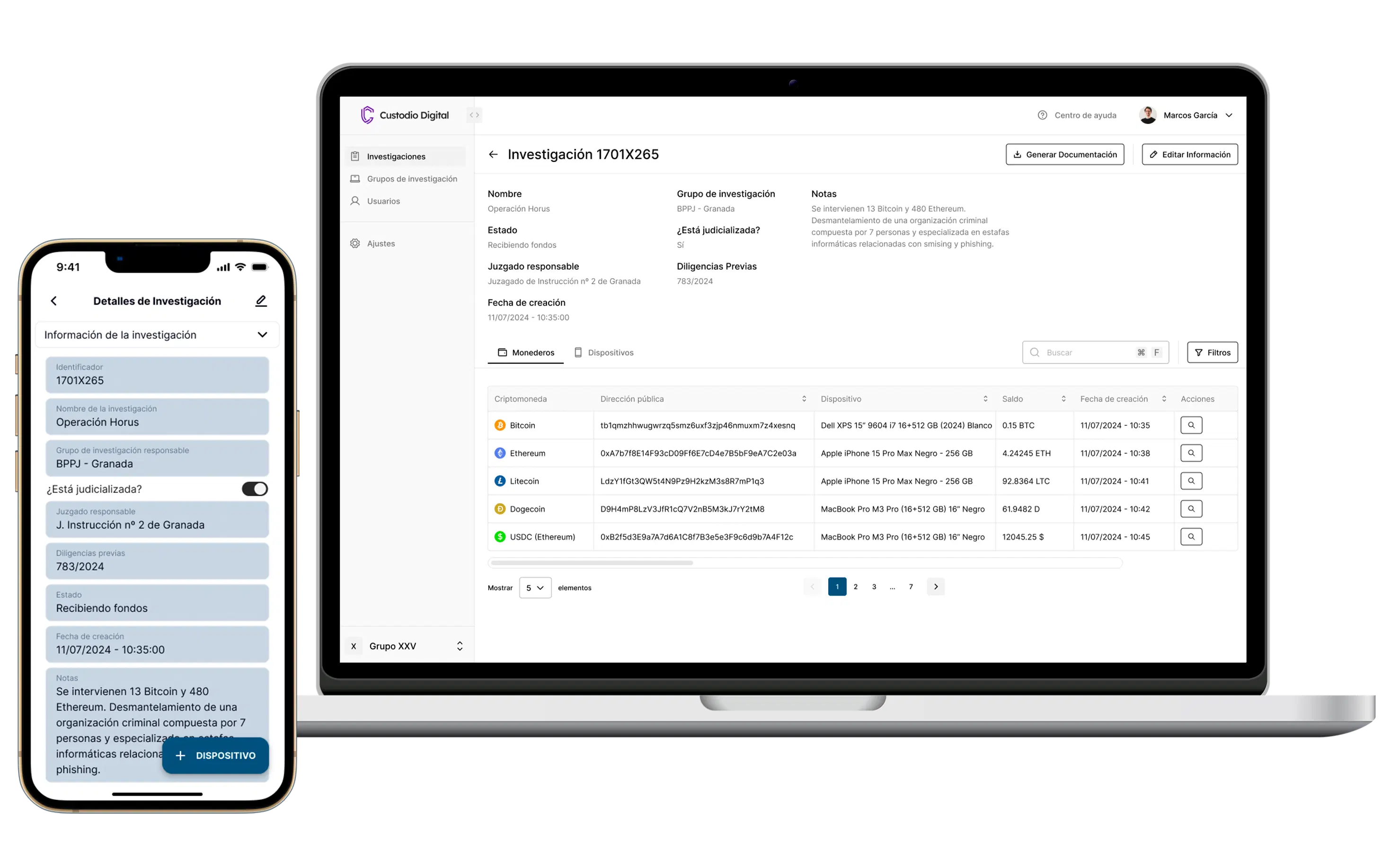Click the search icon in Dogecoin row
The height and width of the screenshot is (868, 1390).
pos(1192,508)
